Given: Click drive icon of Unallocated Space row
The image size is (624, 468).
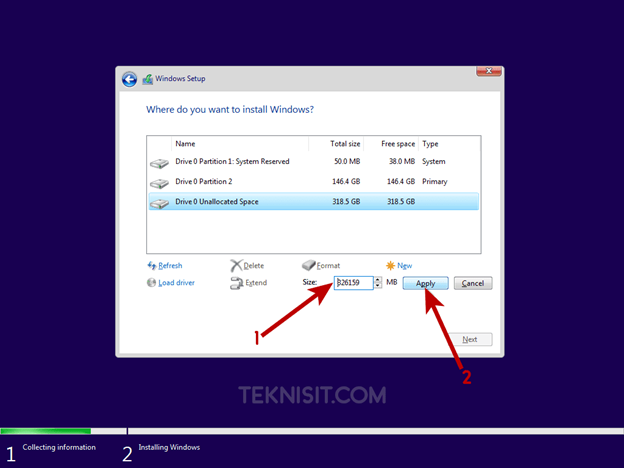Looking at the screenshot, I should (x=159, y=204).
